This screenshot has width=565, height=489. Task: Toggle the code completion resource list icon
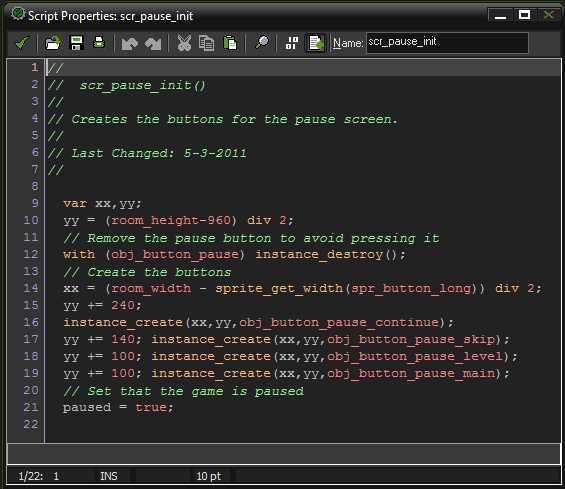316,43
